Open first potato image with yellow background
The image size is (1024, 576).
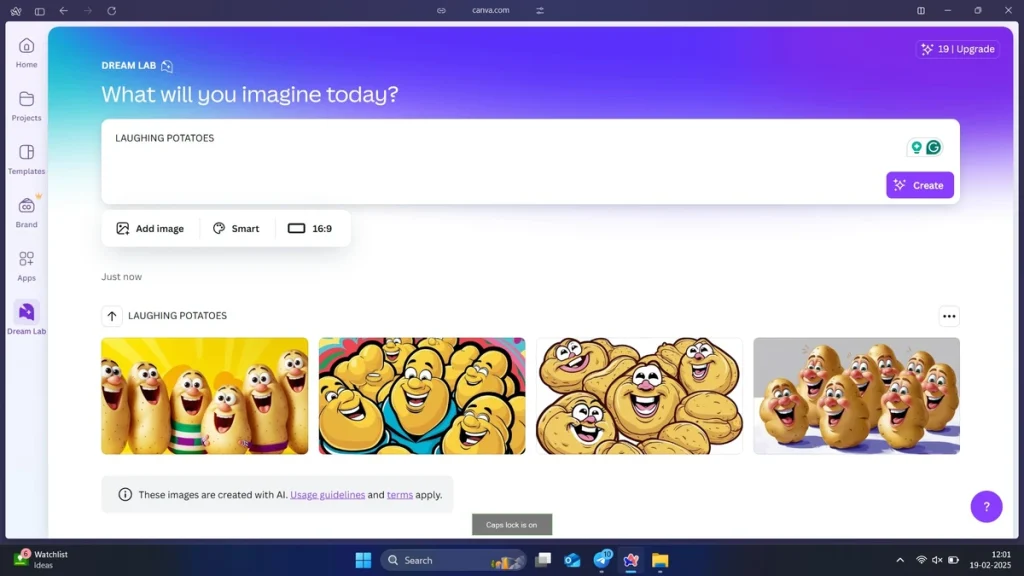click(x=204, y=396)
